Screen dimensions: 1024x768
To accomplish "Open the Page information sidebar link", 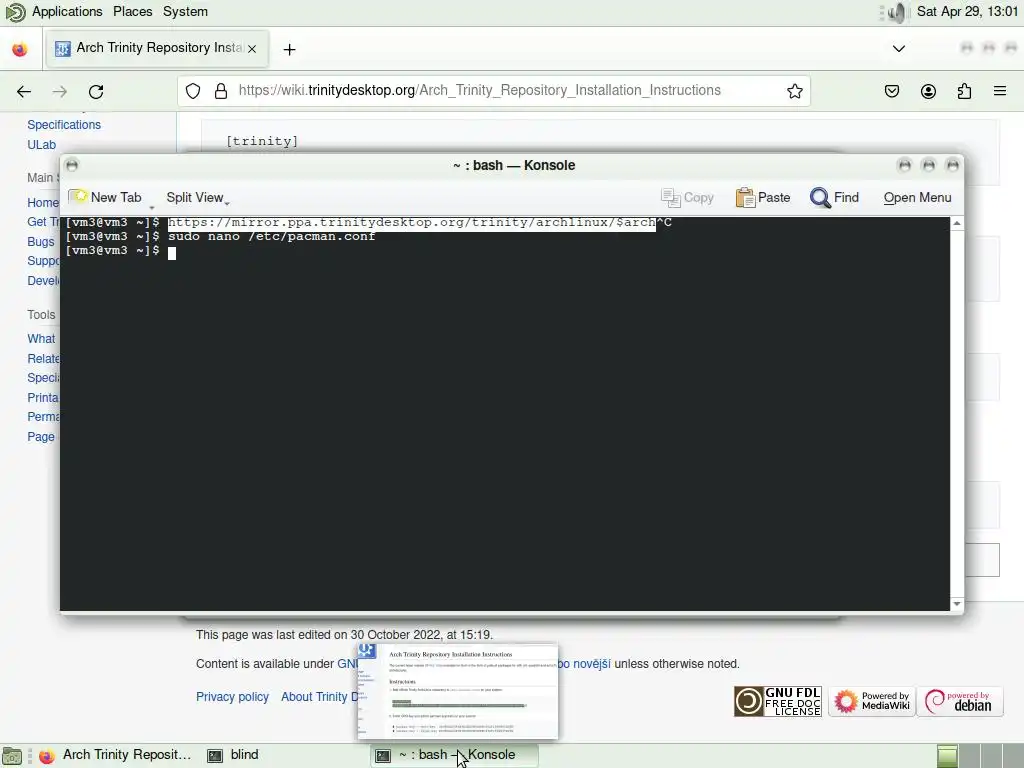I will click(x=40, y=436).
